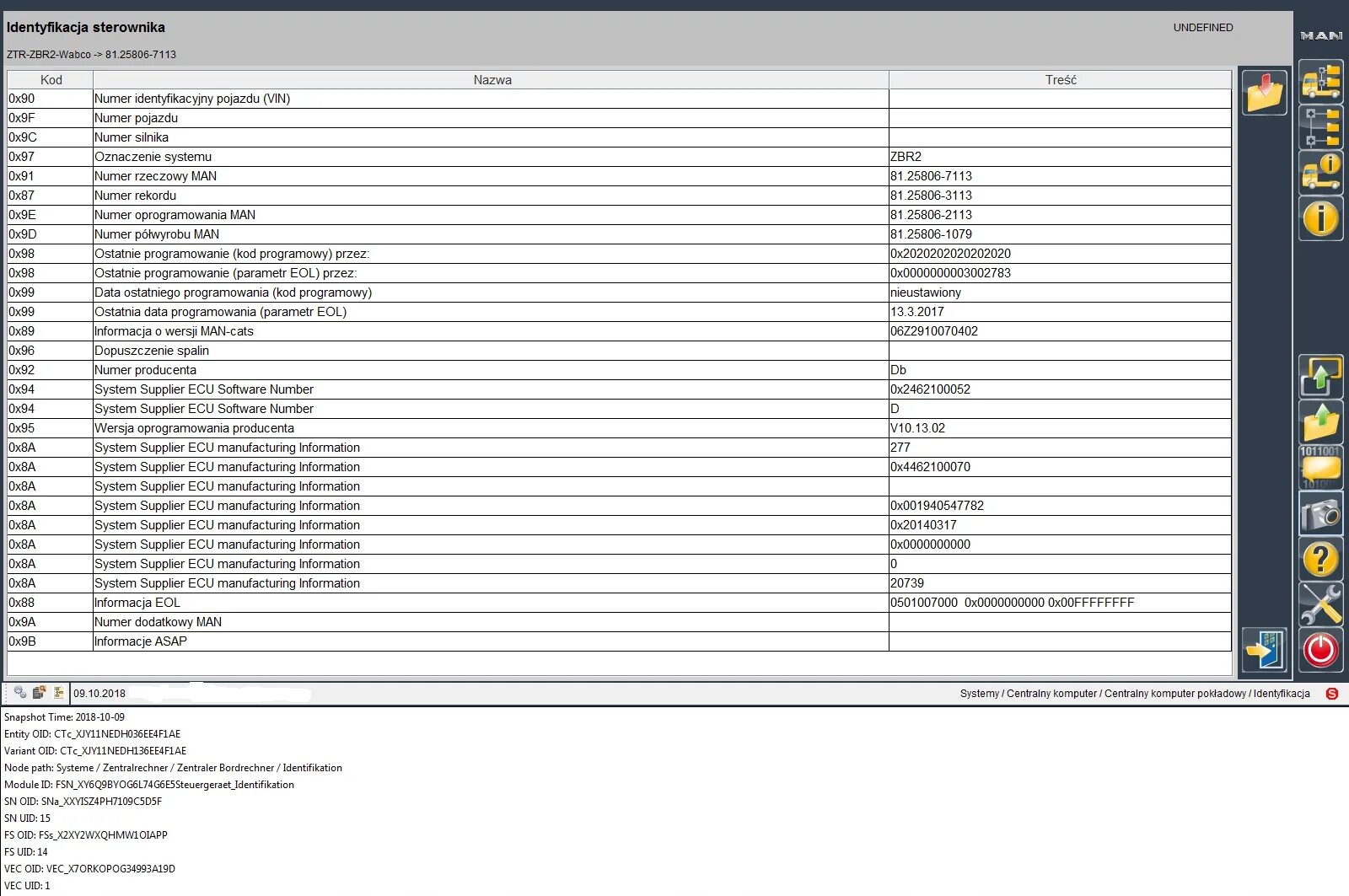Click the value 0x001940547782
The image size is (1349, 896).
[937, 506]
